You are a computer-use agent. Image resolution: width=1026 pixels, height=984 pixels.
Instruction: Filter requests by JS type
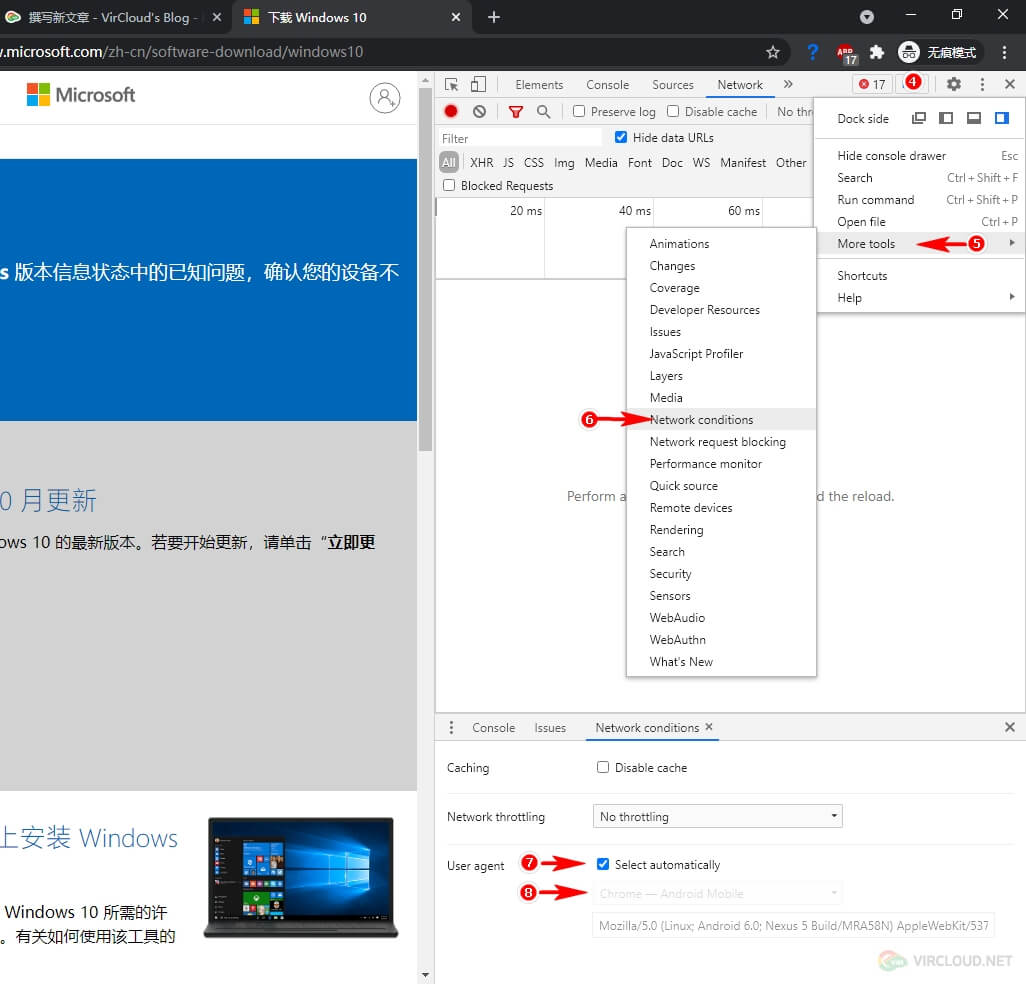click(x=508, y=162)
